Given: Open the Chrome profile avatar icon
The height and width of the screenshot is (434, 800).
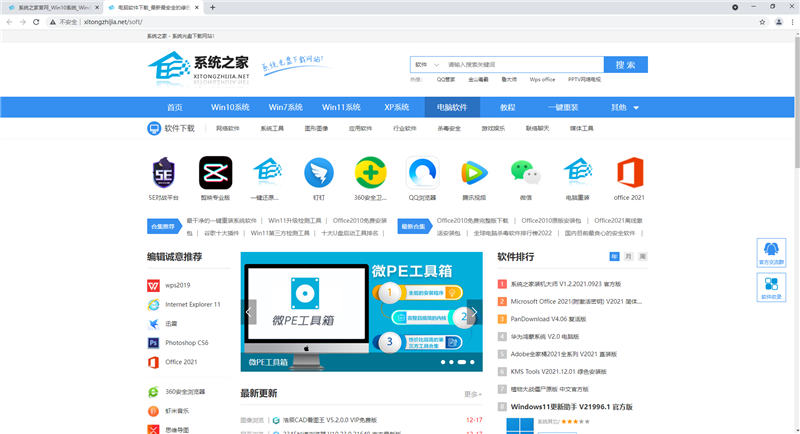Looking at the screenshot, I should 779,22.
